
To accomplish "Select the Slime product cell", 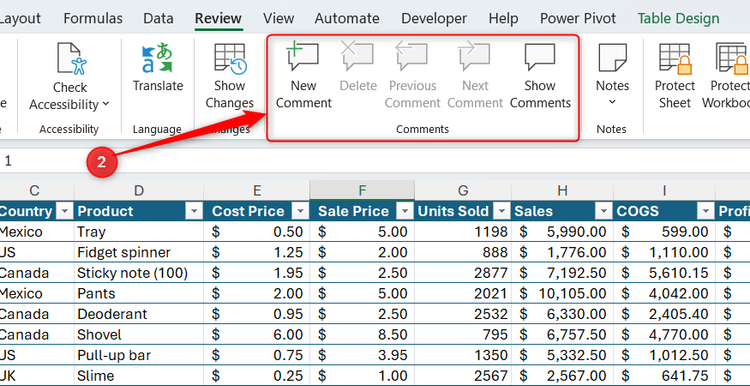I will coord(139,375).
